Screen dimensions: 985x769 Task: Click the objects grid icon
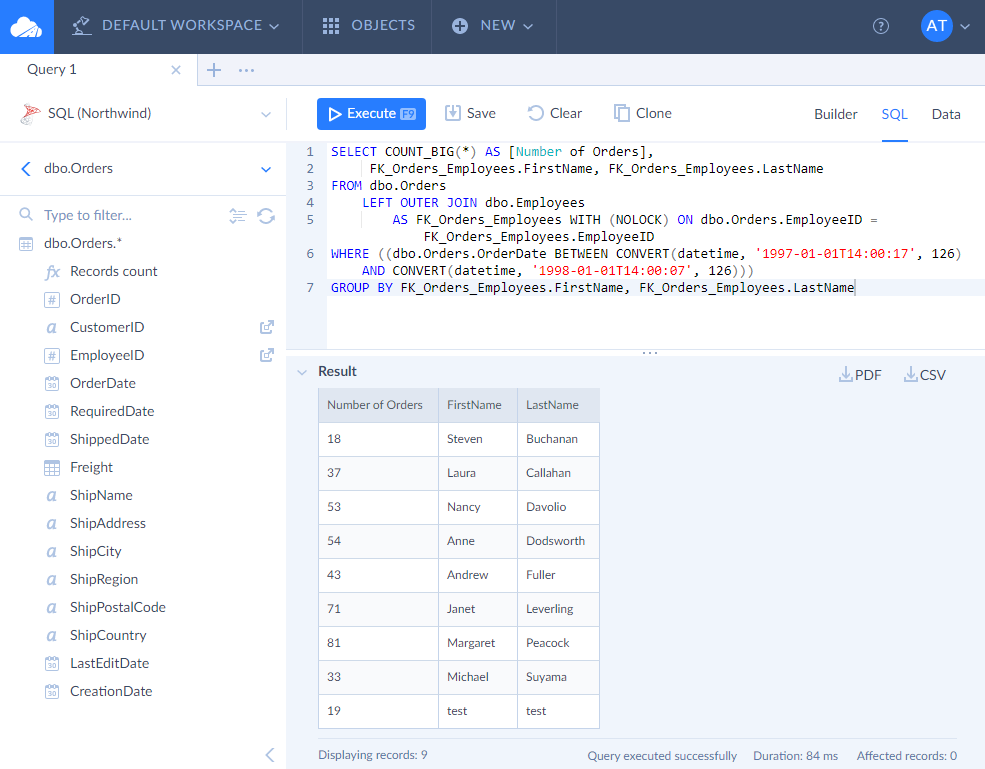[330, 26]
